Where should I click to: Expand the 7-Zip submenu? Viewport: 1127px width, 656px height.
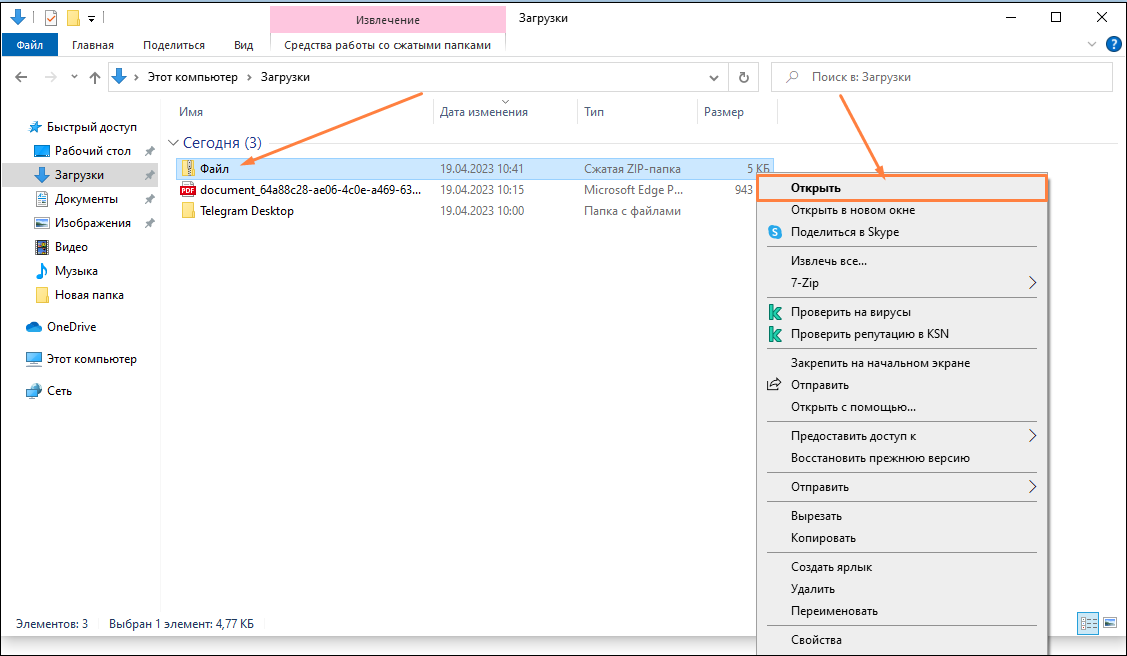point(1032,283)
